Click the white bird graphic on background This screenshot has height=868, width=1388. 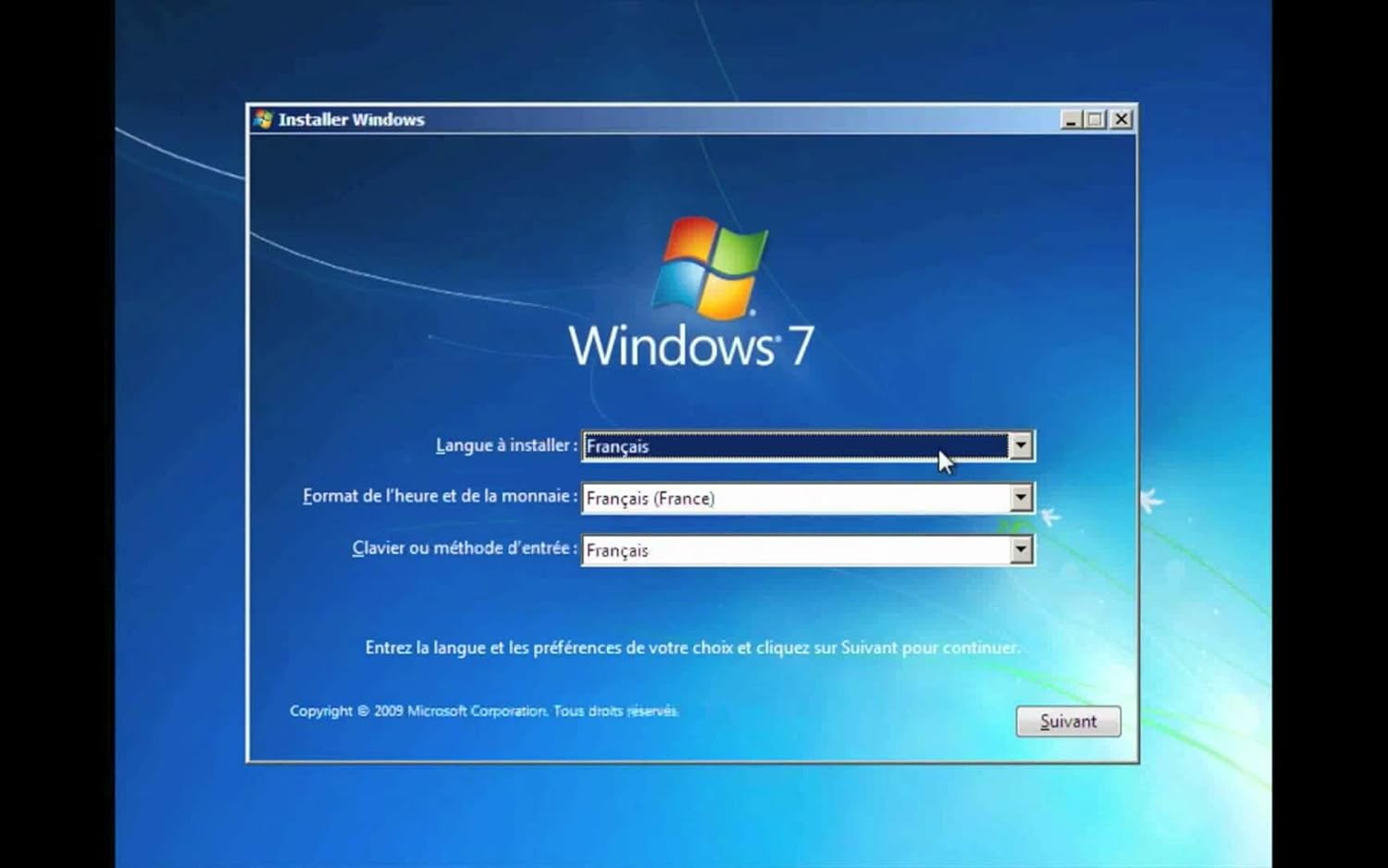coord(1150,501)
